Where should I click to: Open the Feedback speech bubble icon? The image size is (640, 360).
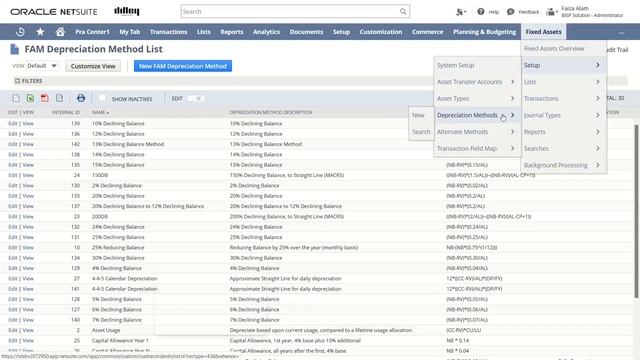click(510, 12)
